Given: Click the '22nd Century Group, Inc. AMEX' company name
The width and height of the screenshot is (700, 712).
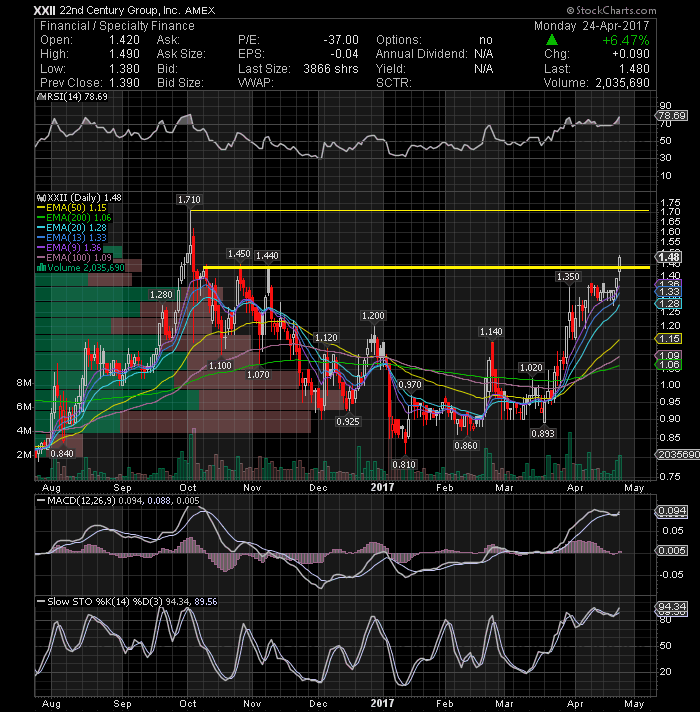Looking at the screenshot, I should [x=138, y=10].
